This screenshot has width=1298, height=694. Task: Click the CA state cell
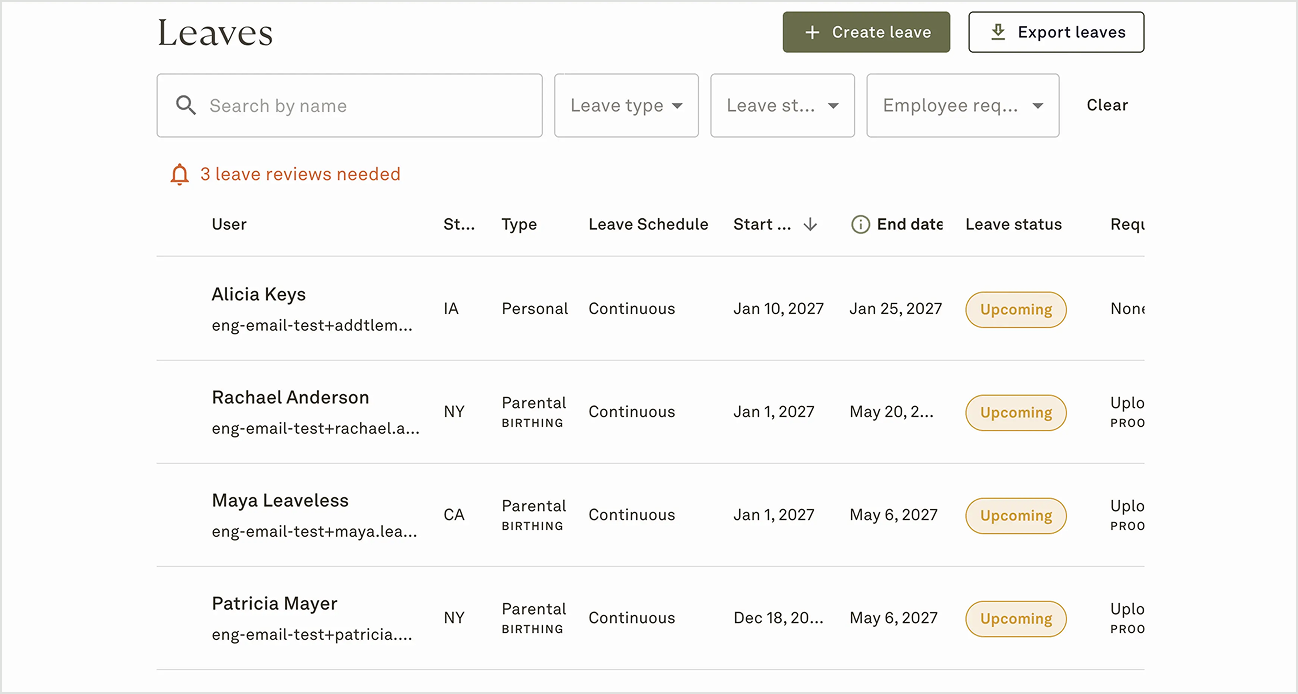tap(454, 515)
